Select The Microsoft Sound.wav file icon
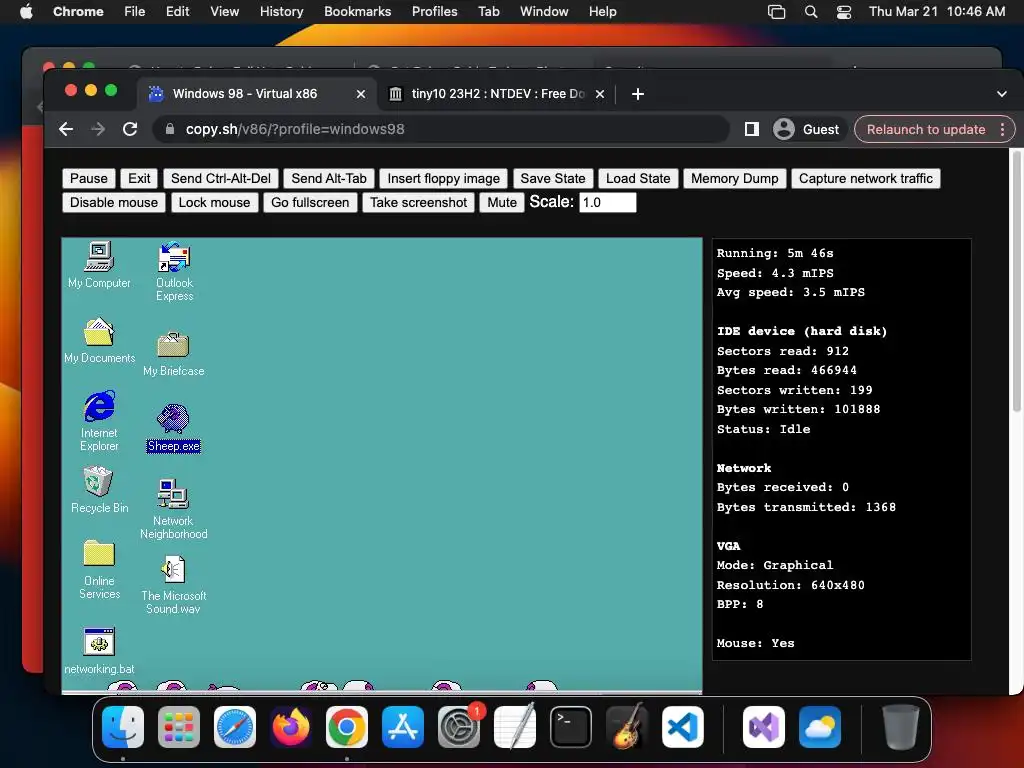The width and height of the screenshot is (1024, 768). 174,584
